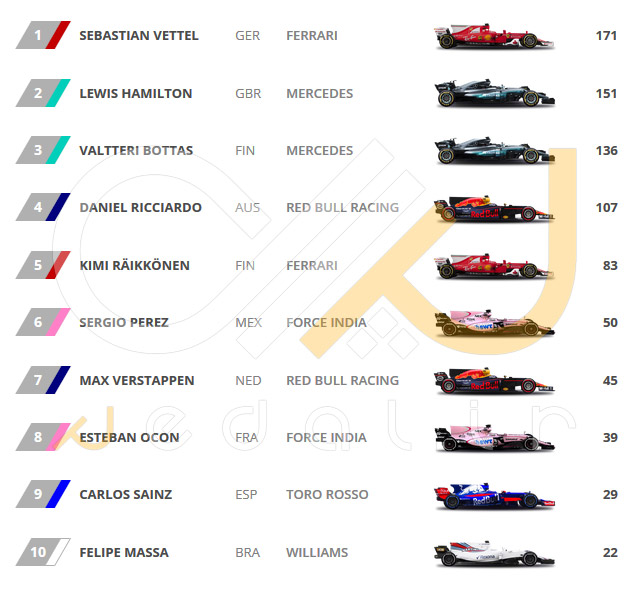
Task: Click Carlos Sainz's 29 points value
Action: point(610,494)
